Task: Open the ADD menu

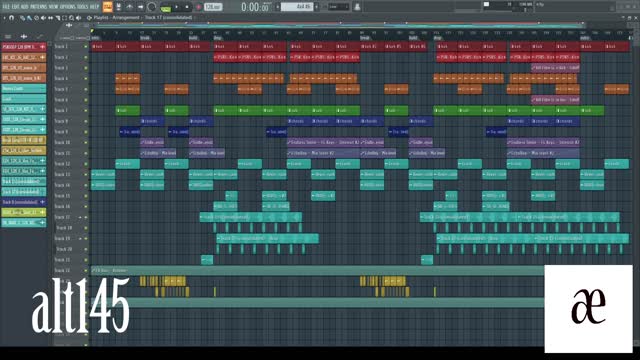Action: click(24, 7)
